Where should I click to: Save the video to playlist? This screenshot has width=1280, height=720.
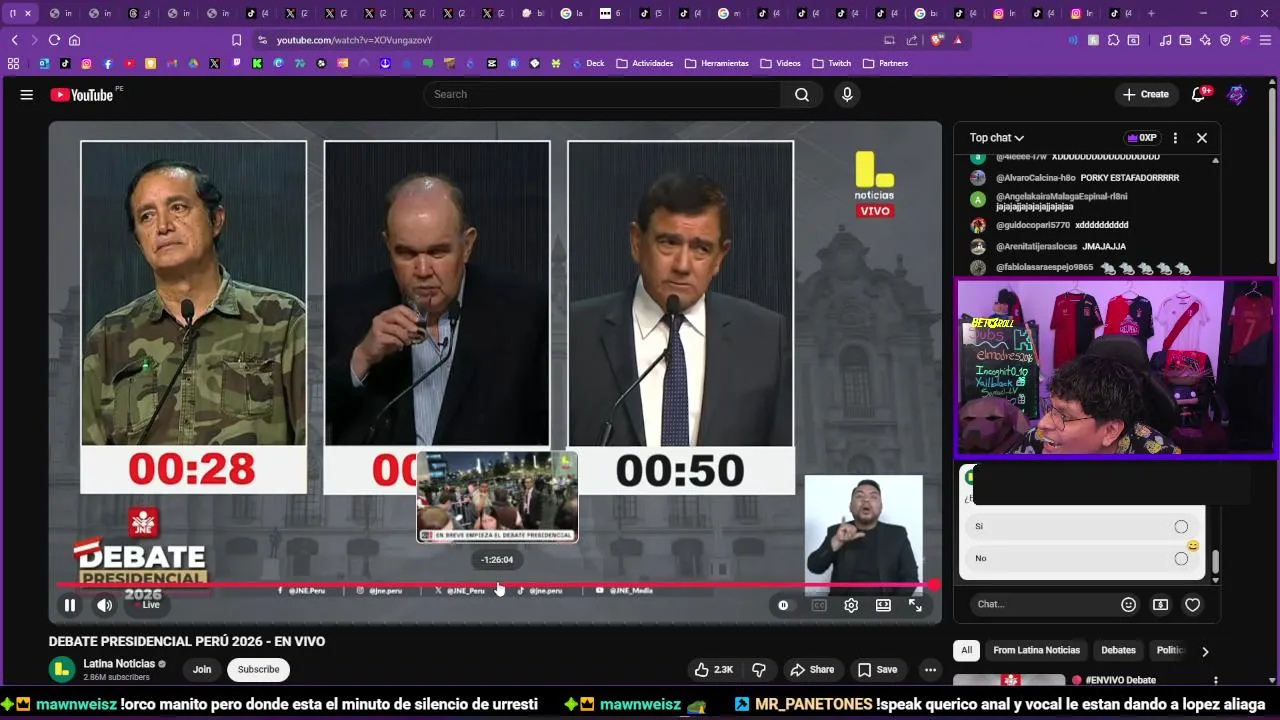pyautogui.click(x=877, y=669)
